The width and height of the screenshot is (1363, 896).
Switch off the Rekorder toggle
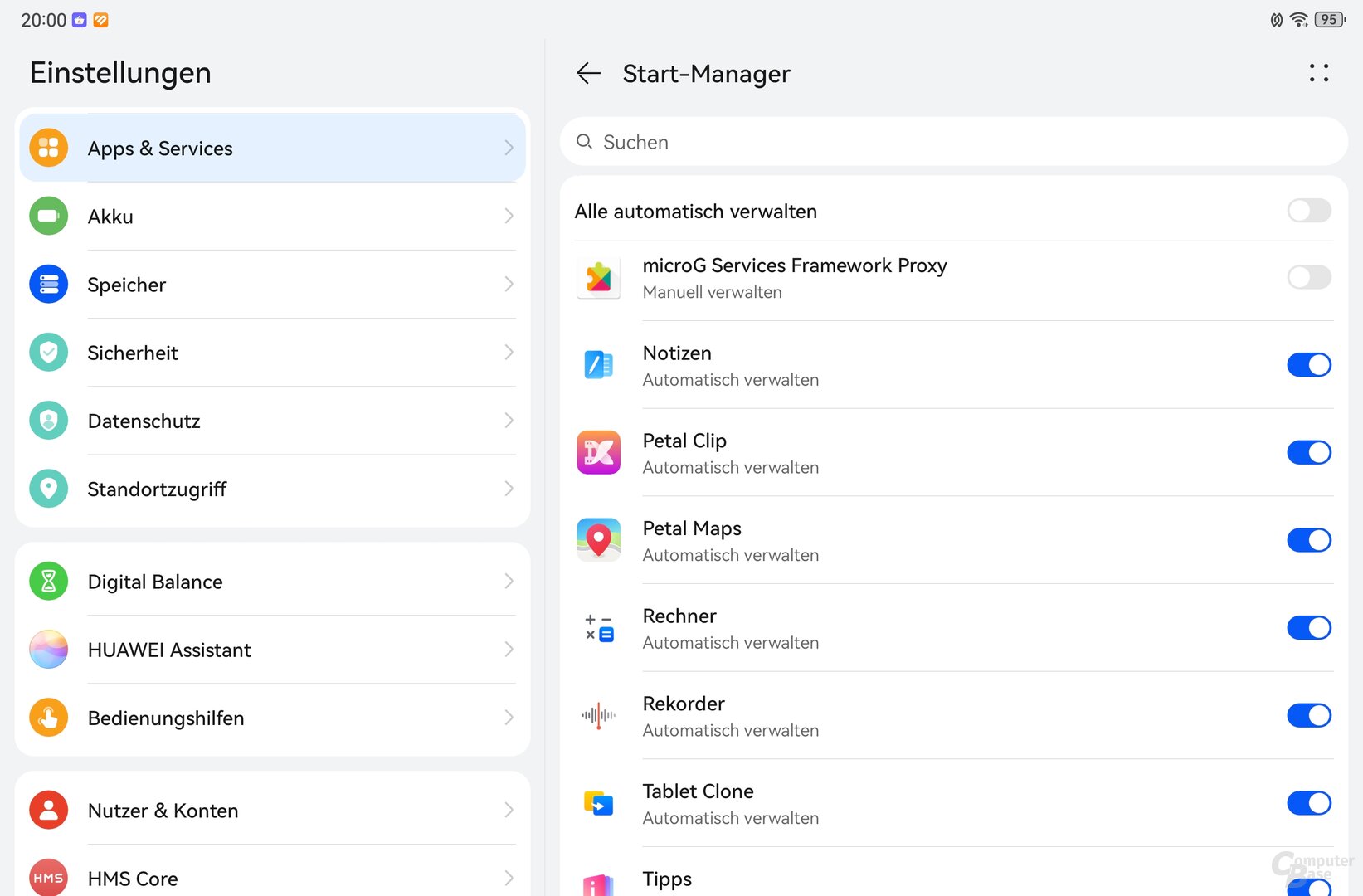[x=1309, y=715]
